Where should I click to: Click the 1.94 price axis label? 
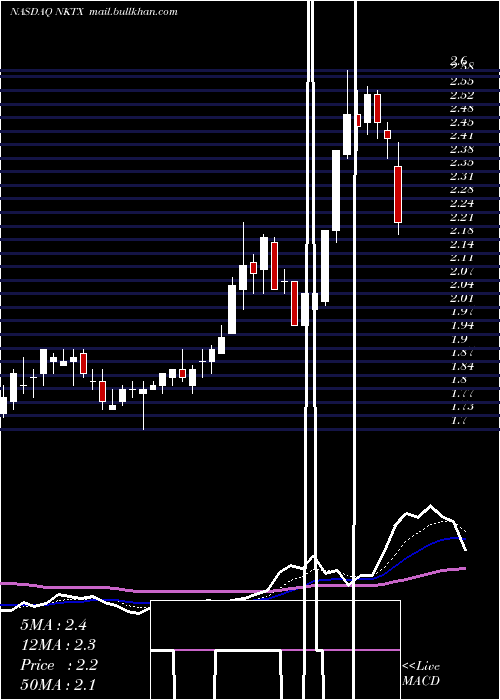click(x=462, y=325)
